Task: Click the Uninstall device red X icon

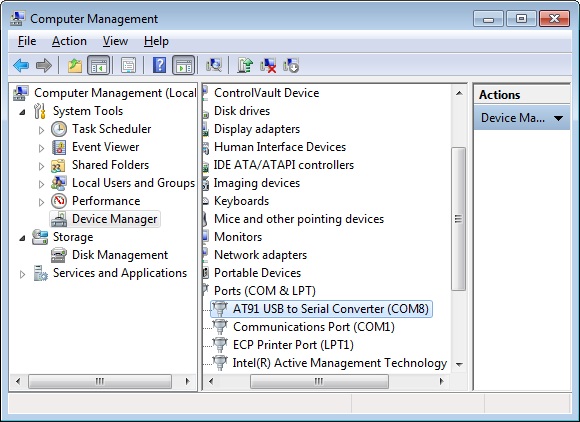Action: 268,65
